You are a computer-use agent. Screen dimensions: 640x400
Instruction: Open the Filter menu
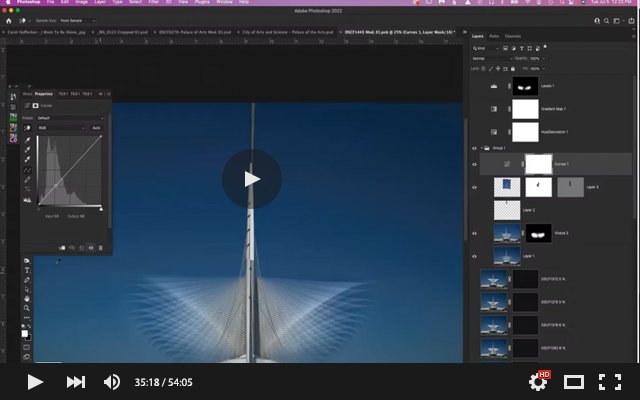tap(153, 2)
